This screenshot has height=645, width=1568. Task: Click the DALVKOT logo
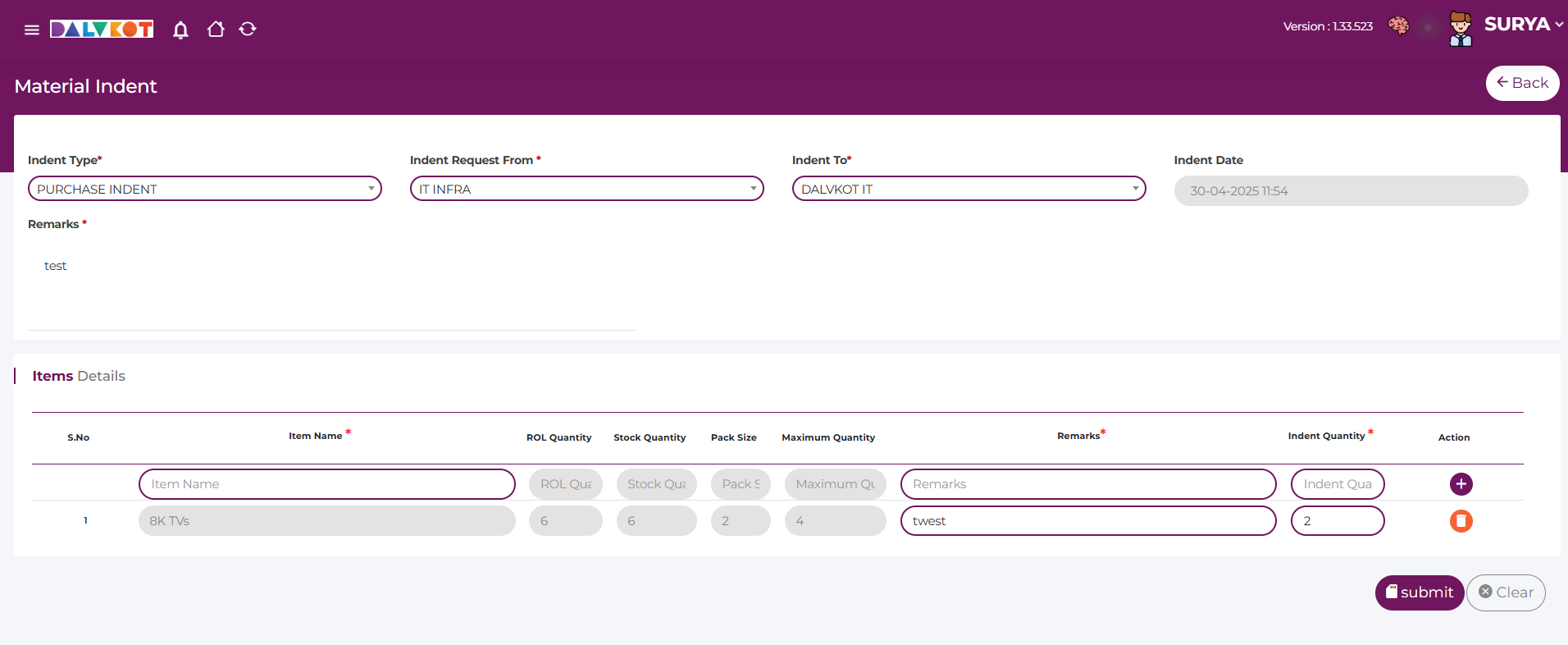coord(102,30)
